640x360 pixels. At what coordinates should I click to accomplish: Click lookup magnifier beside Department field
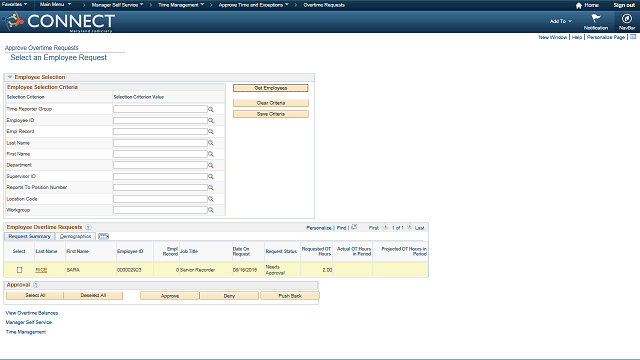coord(211,165)
